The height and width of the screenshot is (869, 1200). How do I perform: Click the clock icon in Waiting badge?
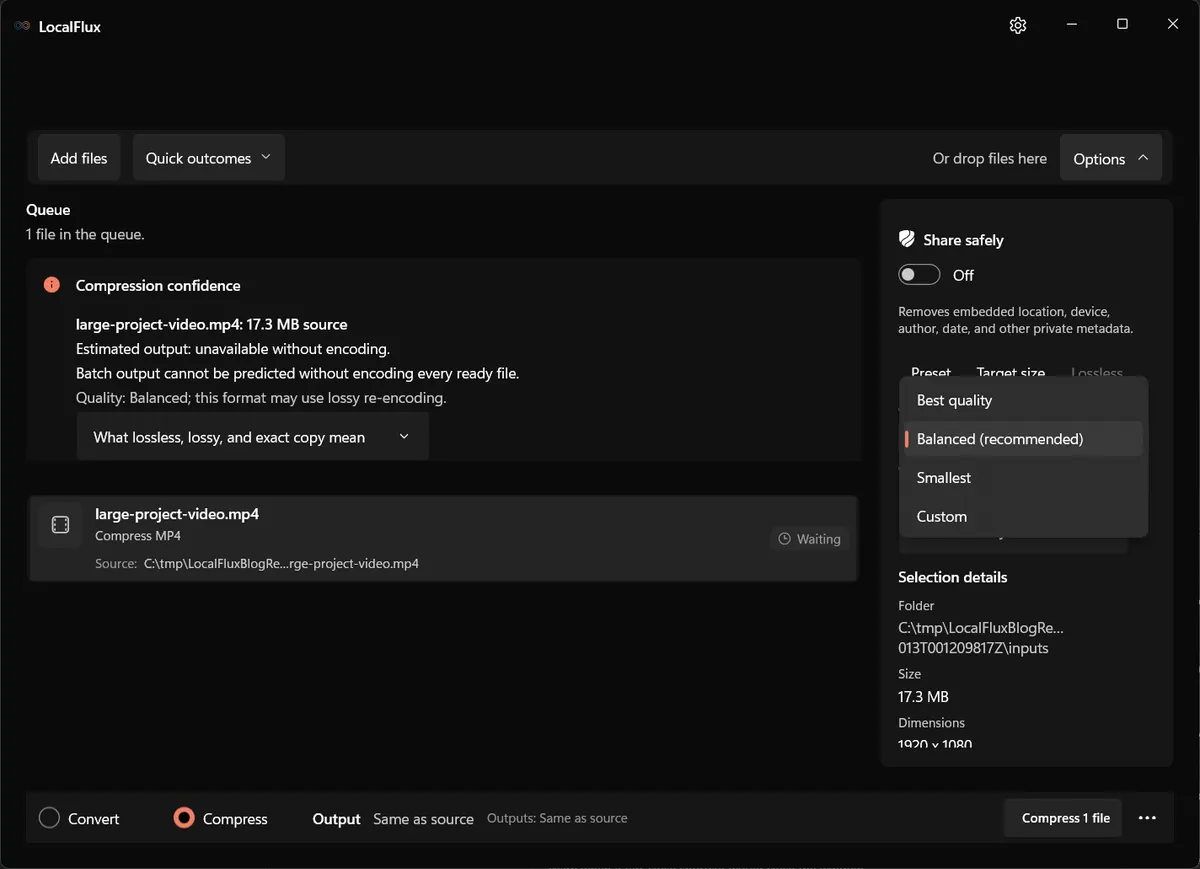click(x=785, y=539)
